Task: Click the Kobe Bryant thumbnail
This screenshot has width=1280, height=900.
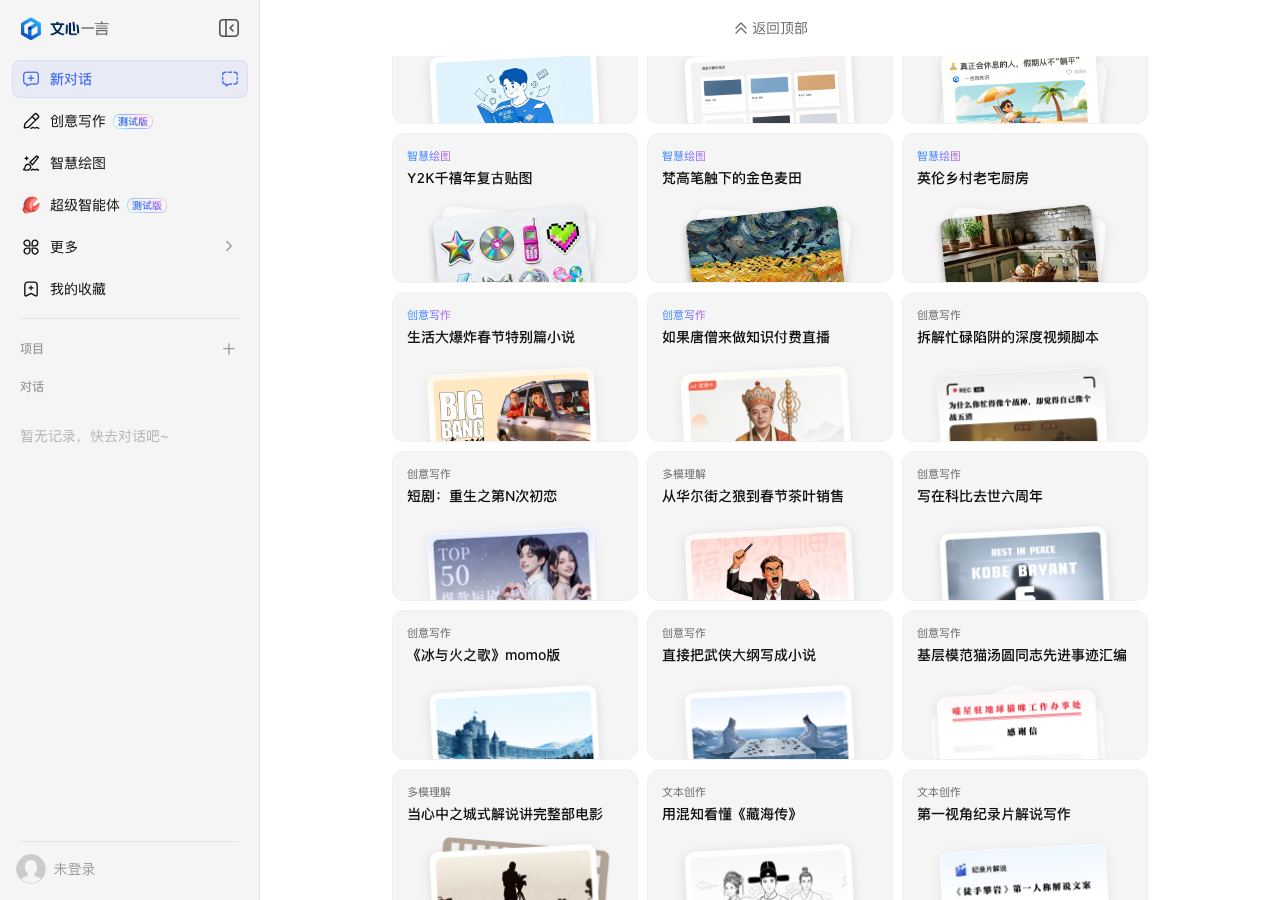Action: 1025,564
